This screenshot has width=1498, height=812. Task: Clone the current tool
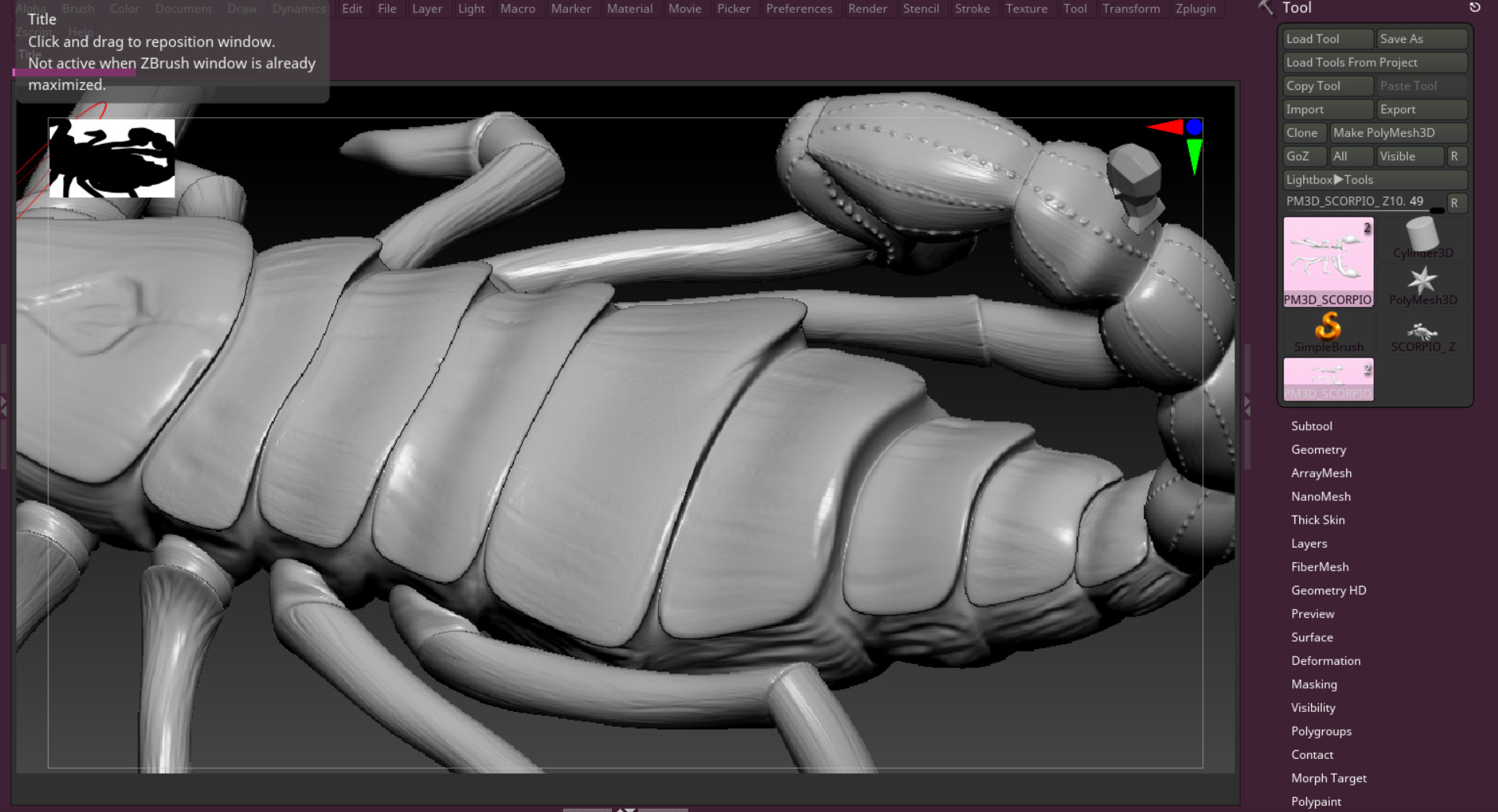click(1305, 133)
